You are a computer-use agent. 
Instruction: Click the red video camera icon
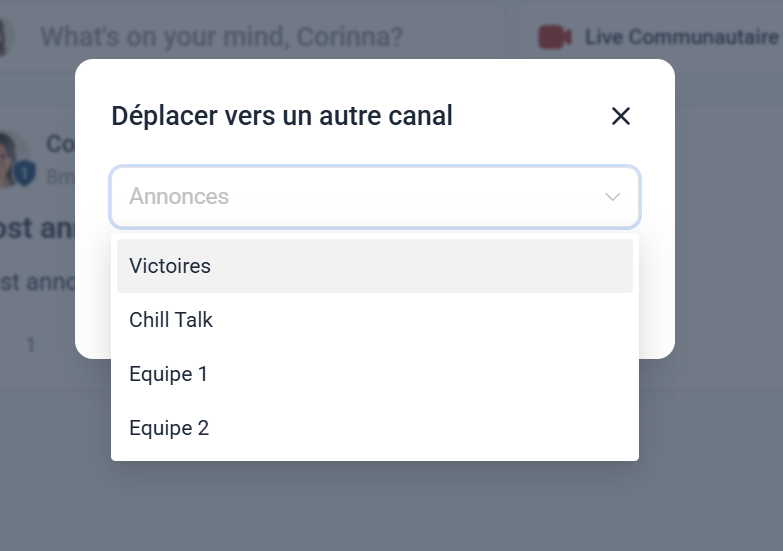click(555, 37)
